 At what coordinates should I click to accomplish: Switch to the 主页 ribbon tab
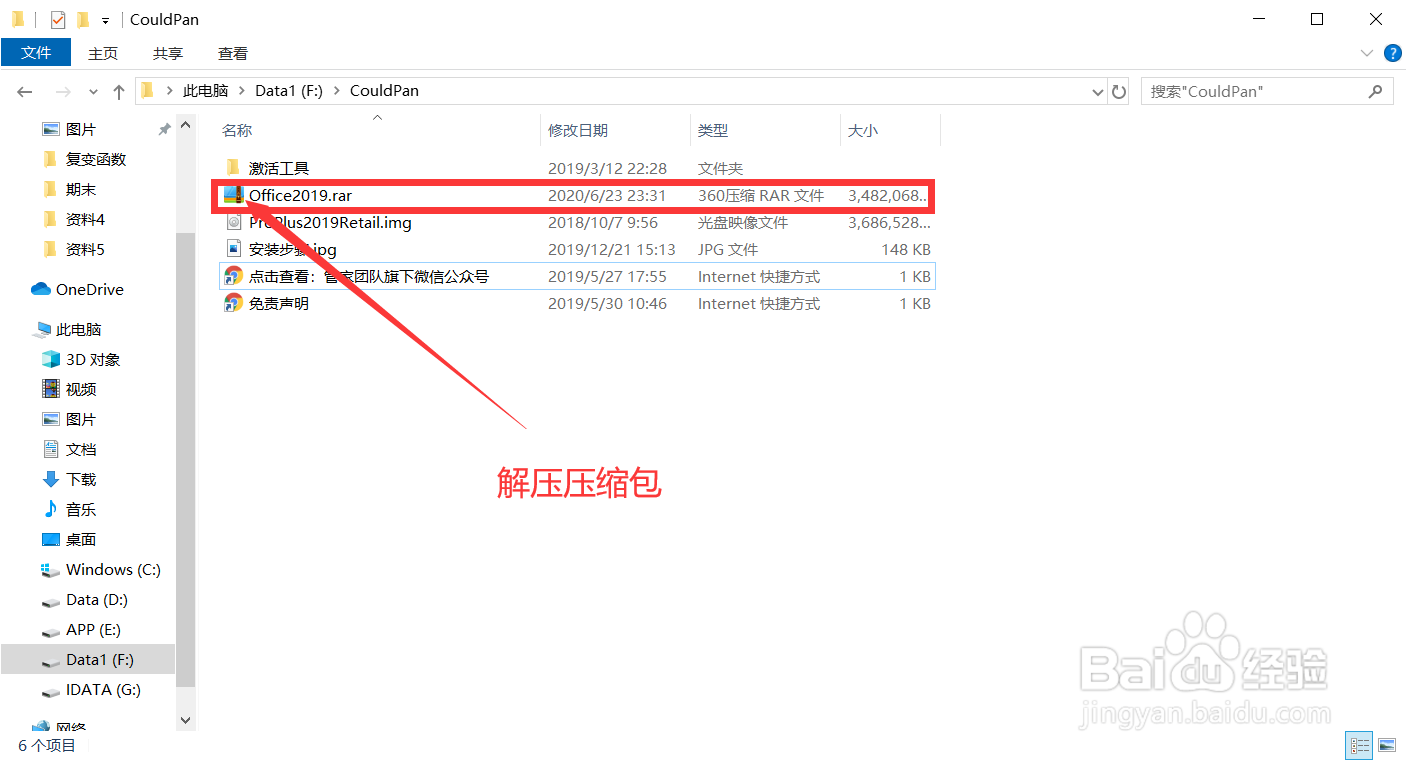[103, 54]
